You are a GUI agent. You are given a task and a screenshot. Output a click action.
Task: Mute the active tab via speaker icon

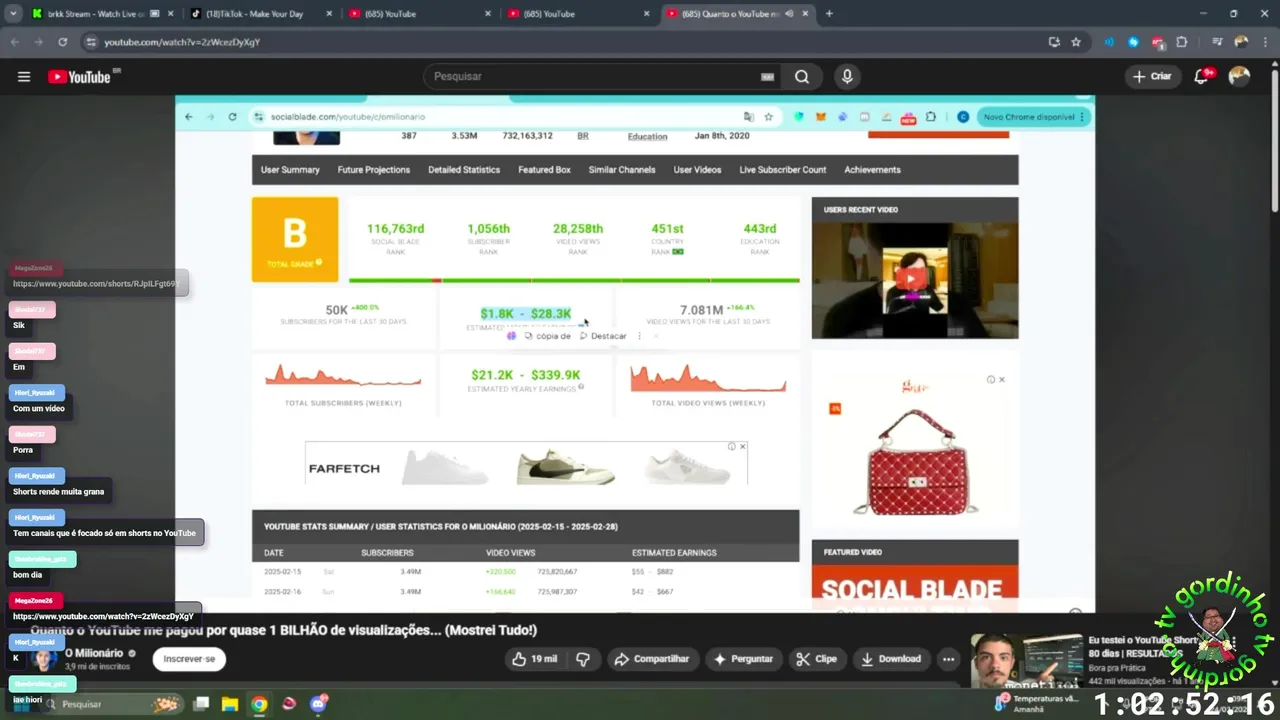click(x=789, y=14)
